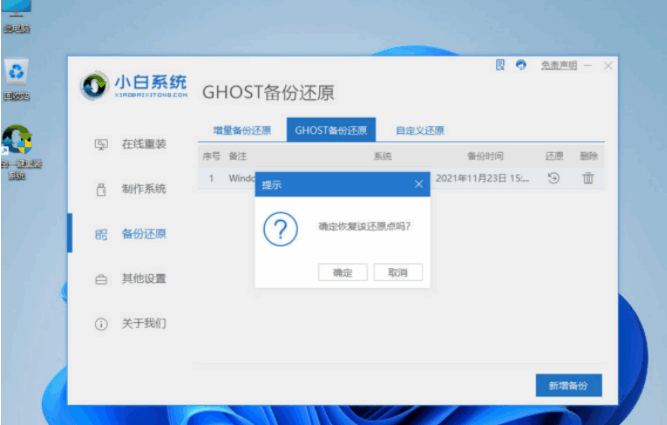Screen dimensions: 667x425
Task: Confirm restore with 确定 button
Action: [342, 272]
